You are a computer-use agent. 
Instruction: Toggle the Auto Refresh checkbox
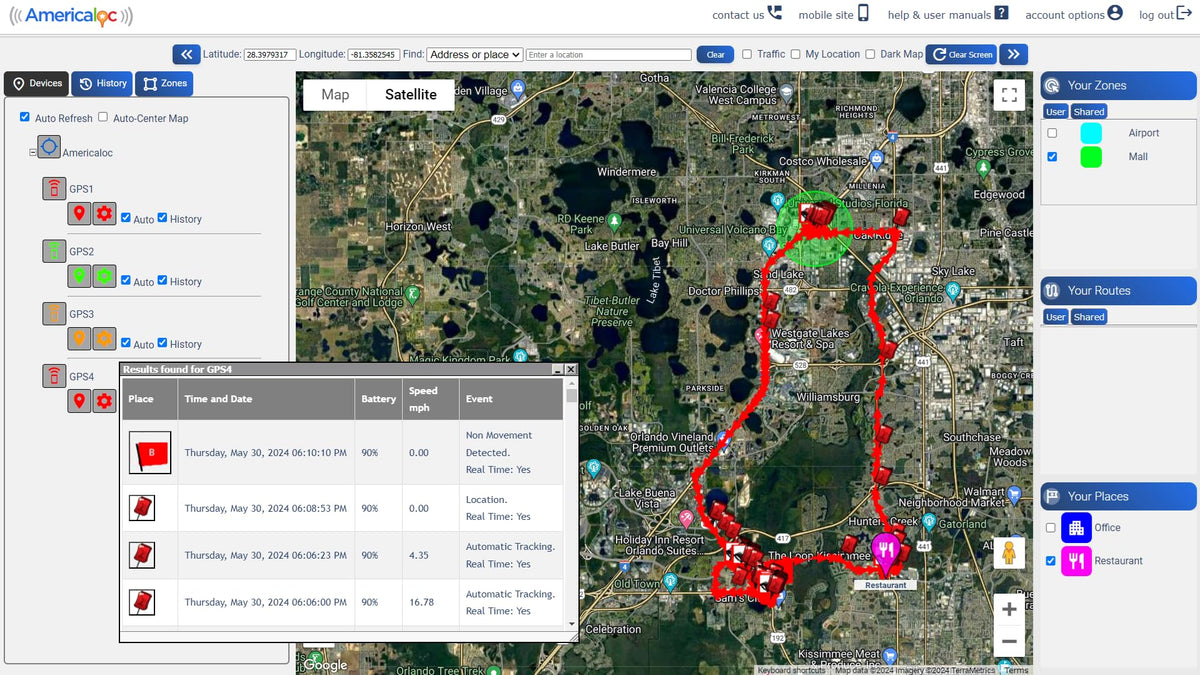click(x=25, y=118)
